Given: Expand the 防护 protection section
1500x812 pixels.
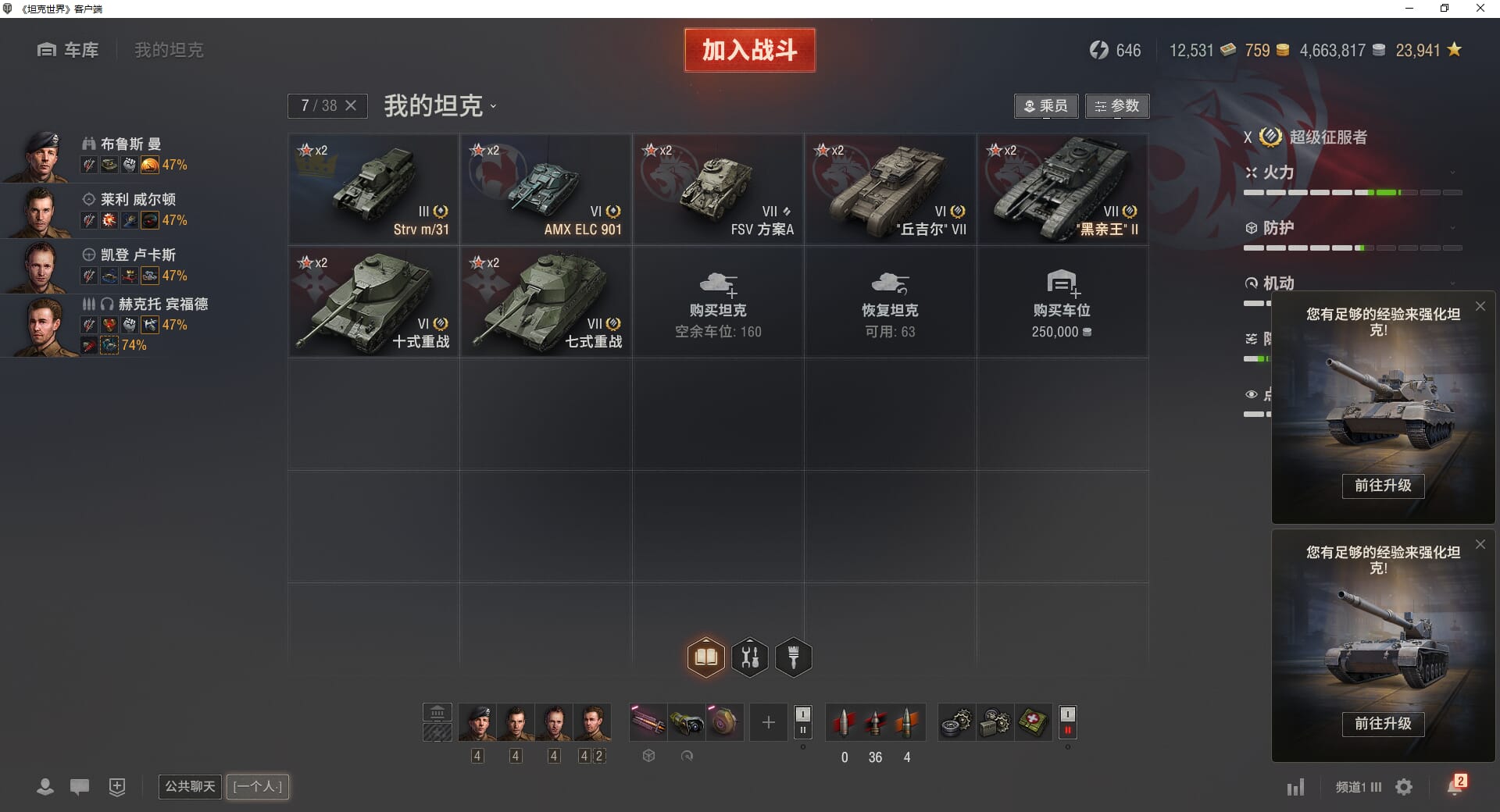Looking at the screenshot, I should (1352, 228).
